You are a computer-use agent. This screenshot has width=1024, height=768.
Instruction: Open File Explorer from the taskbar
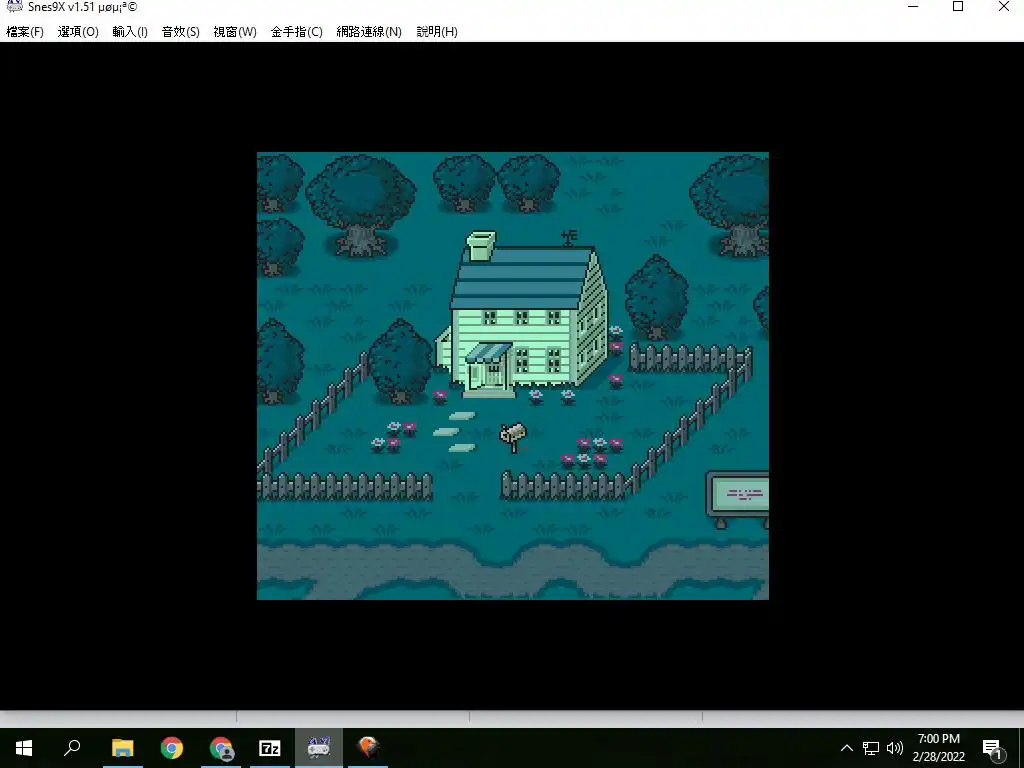tap(122, 748)
